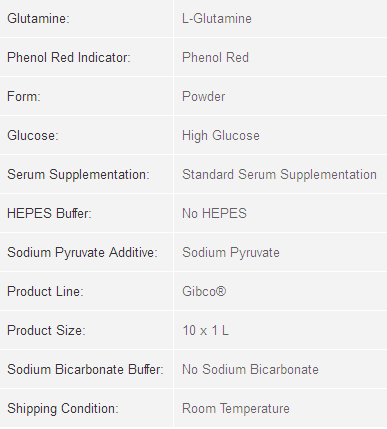This screenshot has width=387, height=429.
Task: Click the Room Temperature shipping value
Action: 236,408
